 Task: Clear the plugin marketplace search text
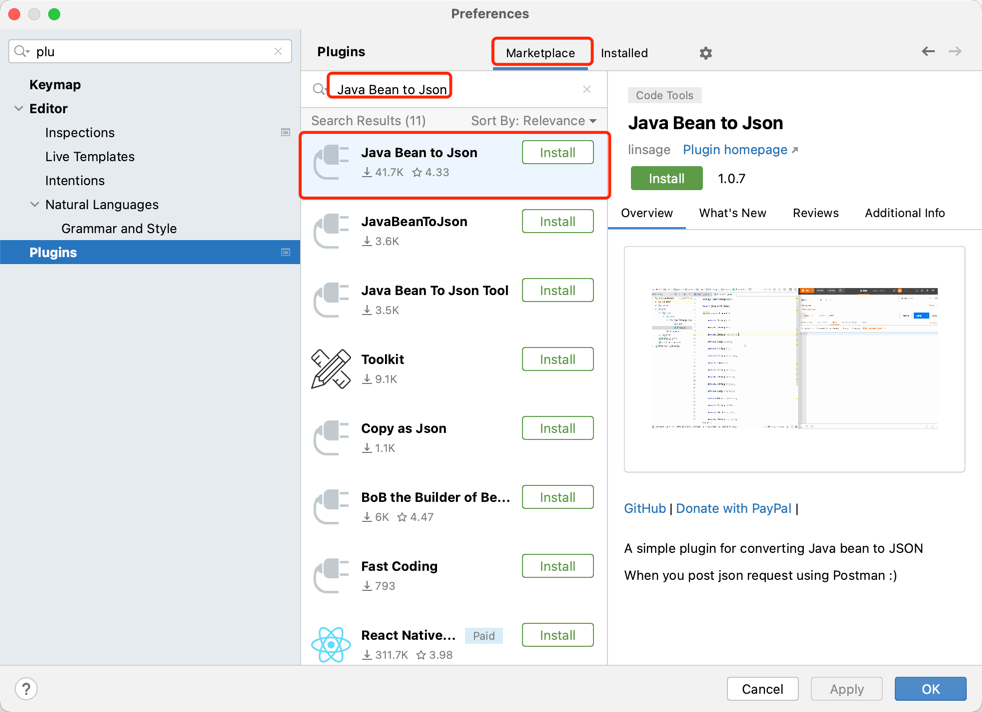click(x=587, y=90)
